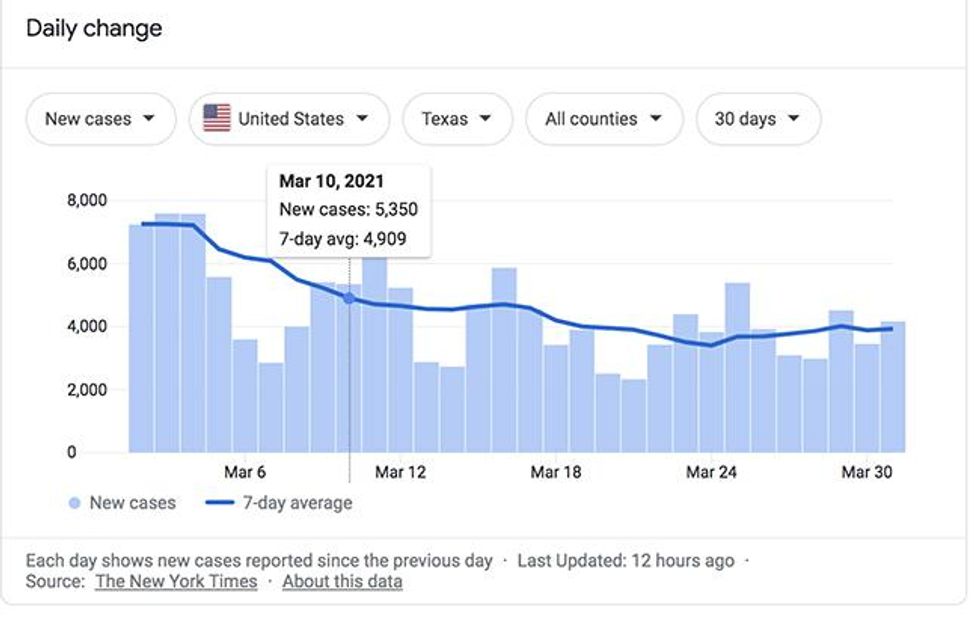Screen dimensions: 980x617
Task: Click the Mar 10, 2021 tooltip box
Action: (348, 211)
